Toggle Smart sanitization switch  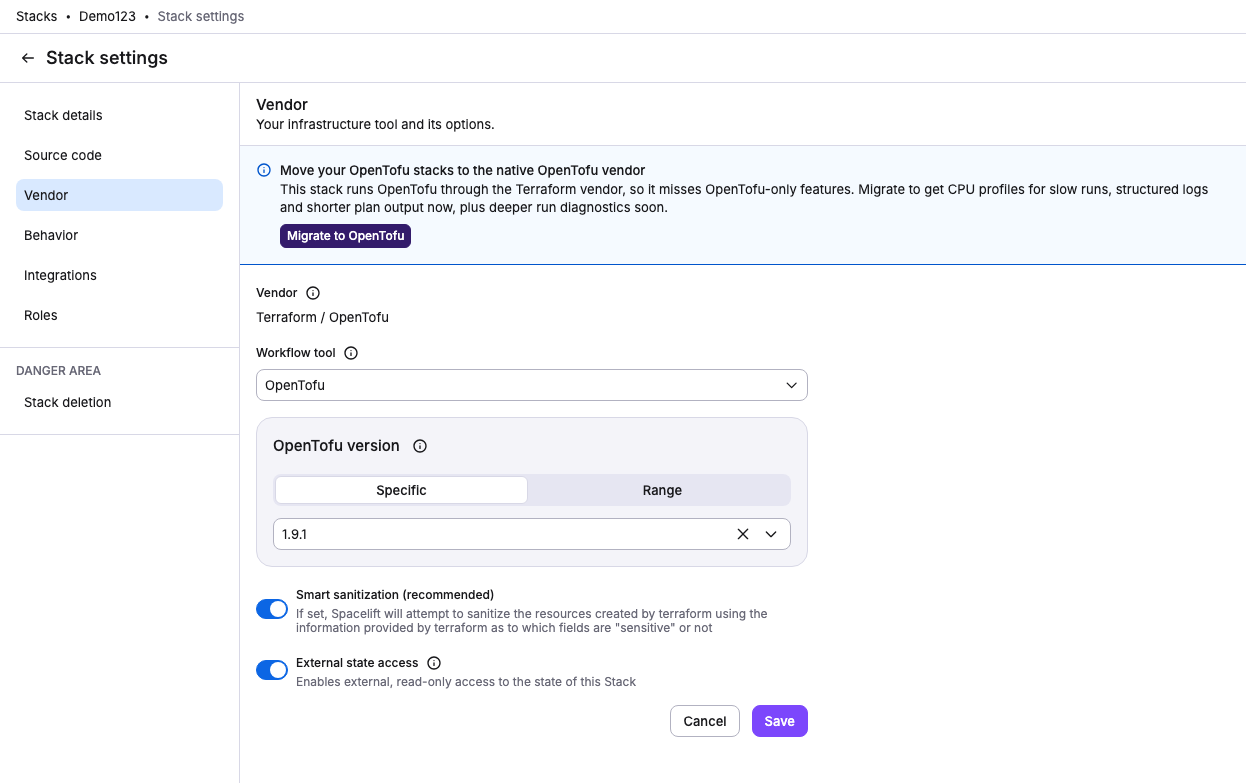(x=272, y=609)
